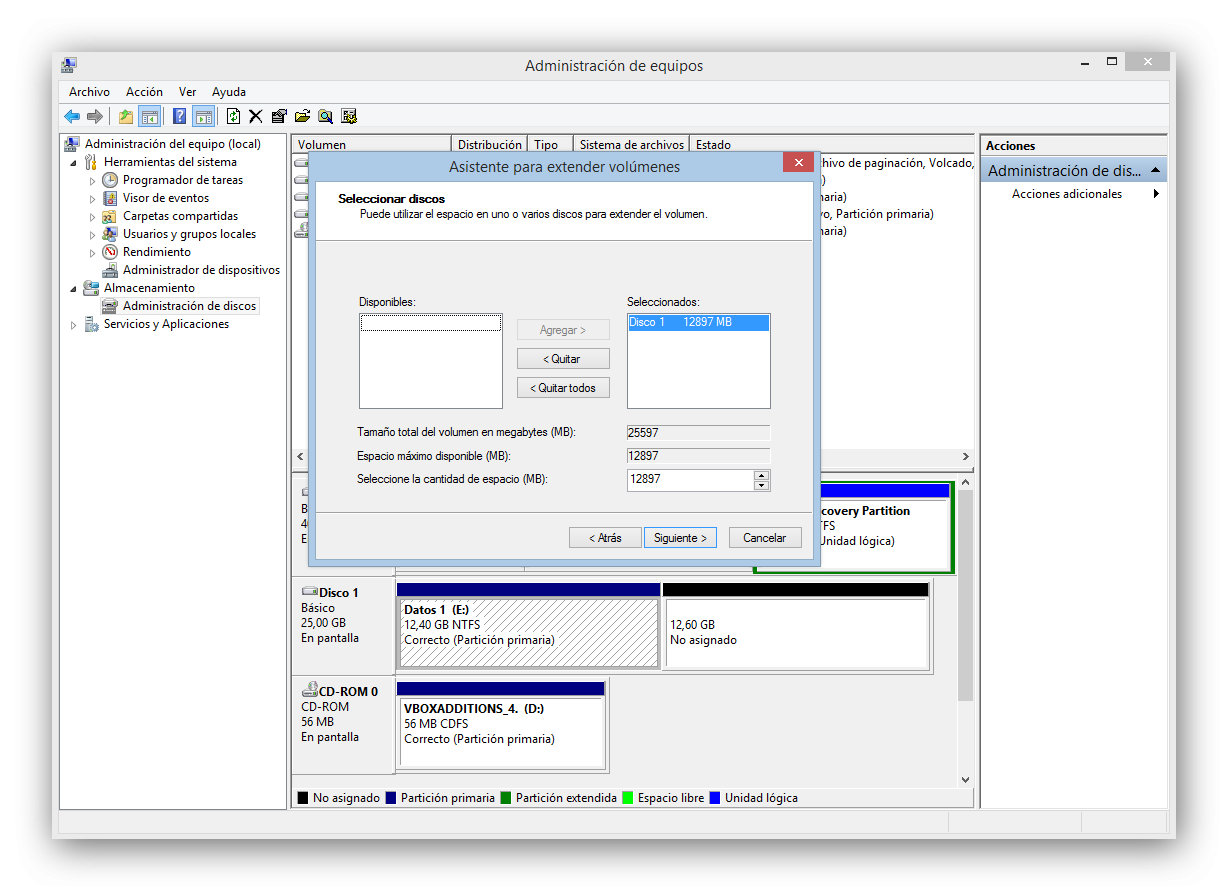The image size is (1228, 891).
Task: Select the 12,60 GB No asignado block
Action: (x=796, y=625)
